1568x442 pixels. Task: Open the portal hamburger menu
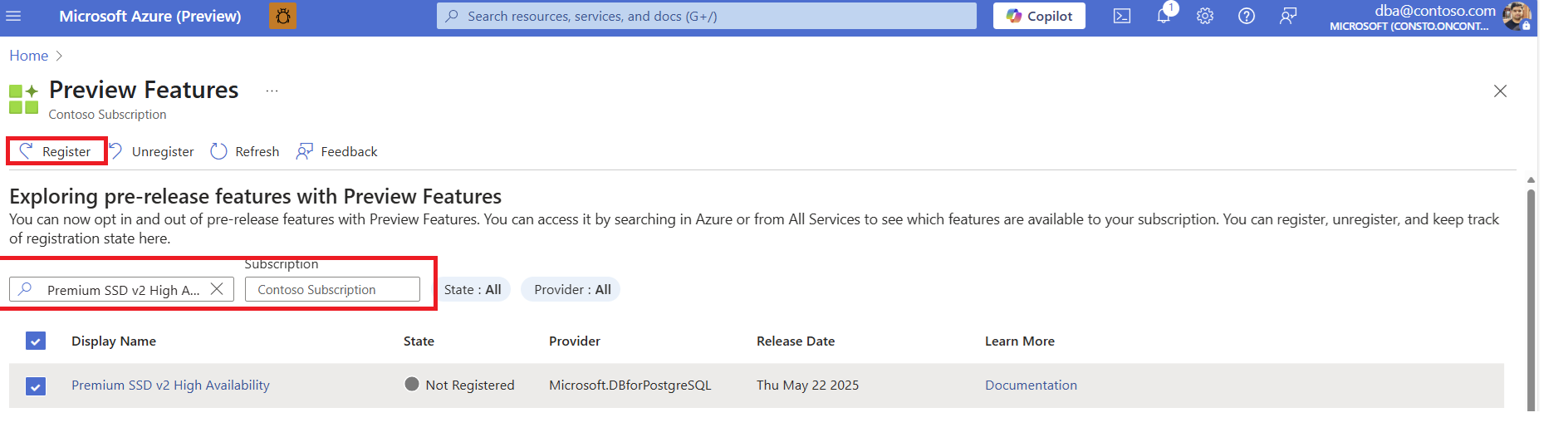tap(13, 16)
